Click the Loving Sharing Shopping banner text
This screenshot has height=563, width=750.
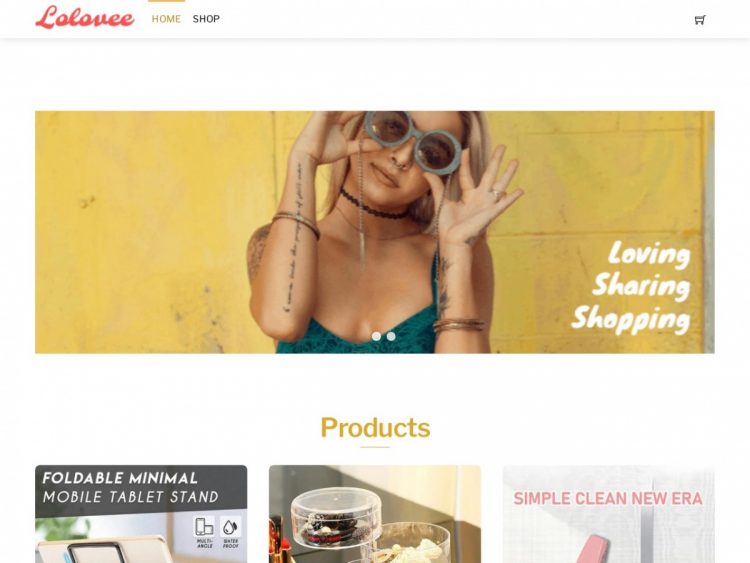(631, 287)
